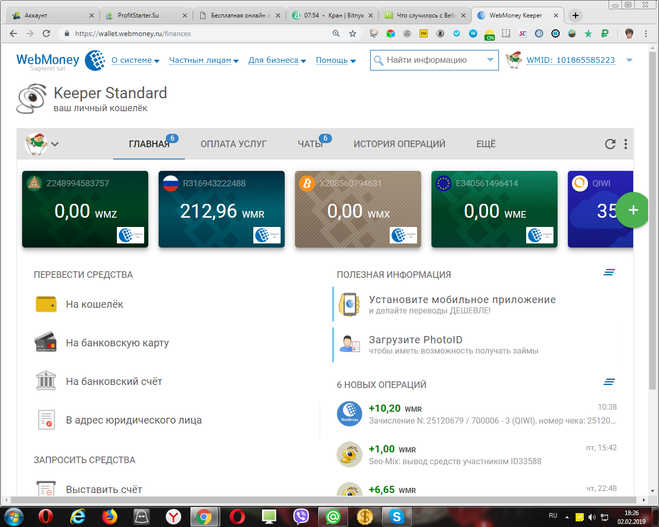Switch to the Оплата услуг tab

coord(233,144)
